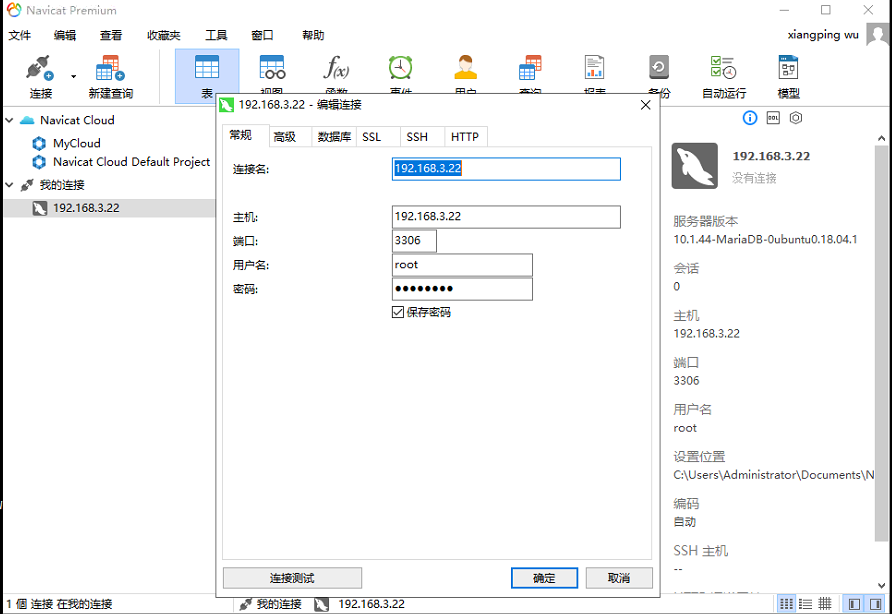This screenshot has height=614, width=892.
Task: Open the 编辑 menu
Action: click(65, 35)
